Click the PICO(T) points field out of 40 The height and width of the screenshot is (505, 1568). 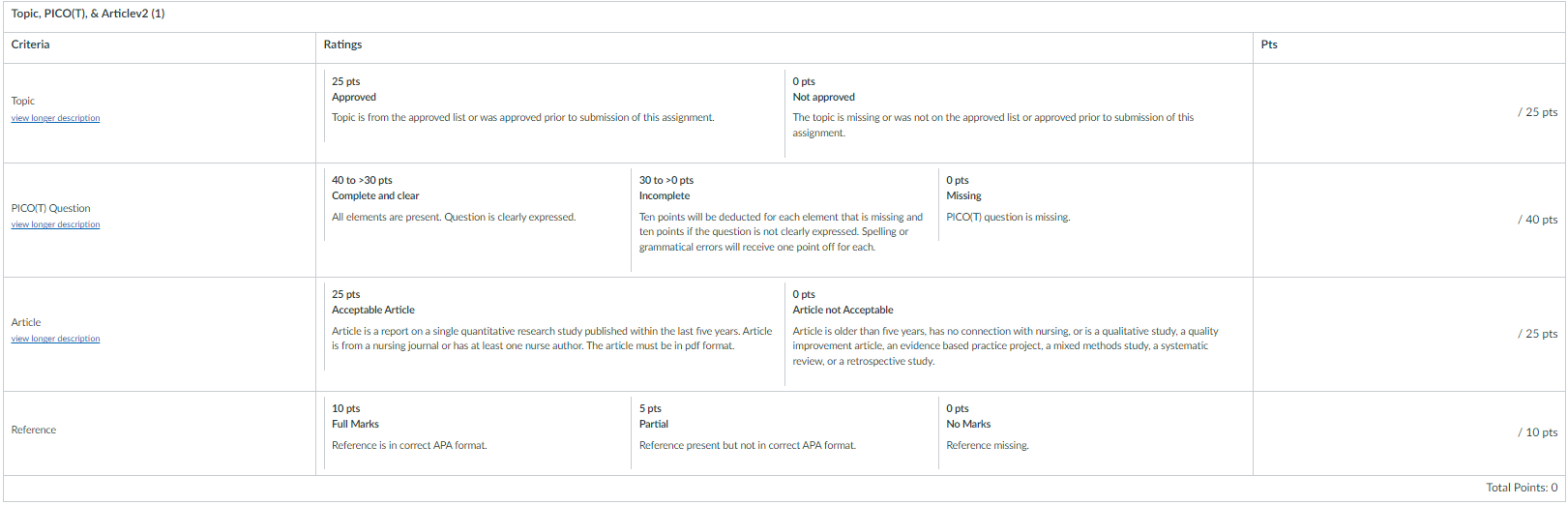(x=1537, y=220)
